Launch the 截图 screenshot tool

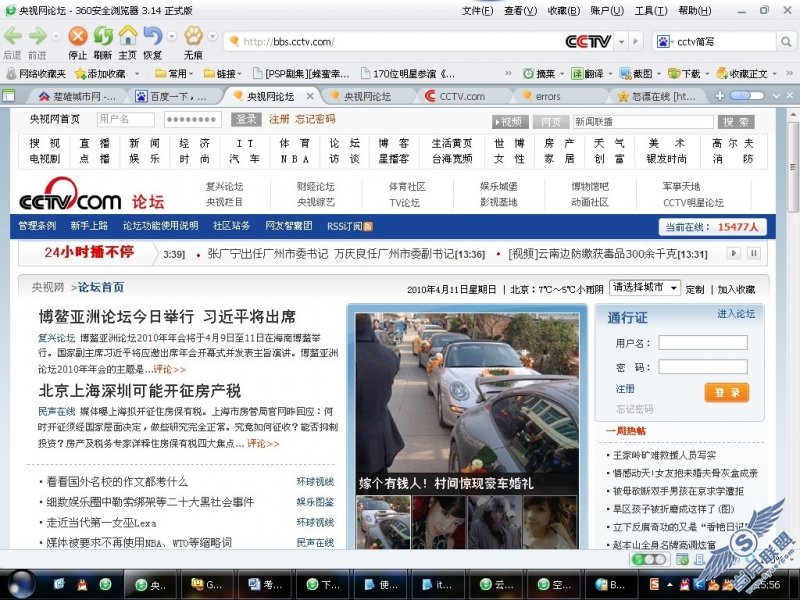coord(636,74)
